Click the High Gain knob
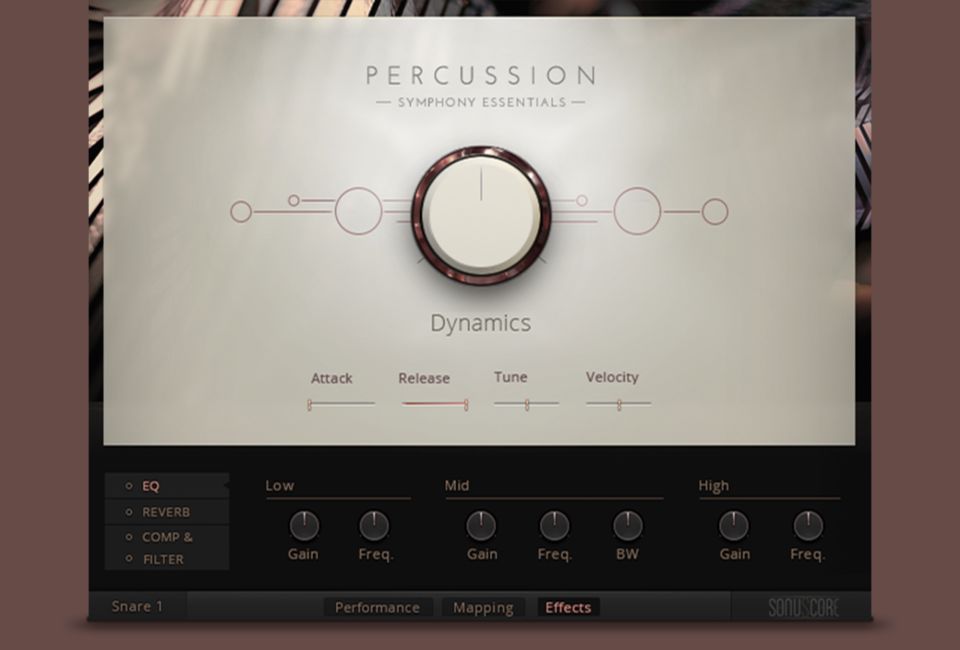 point(734,525)
